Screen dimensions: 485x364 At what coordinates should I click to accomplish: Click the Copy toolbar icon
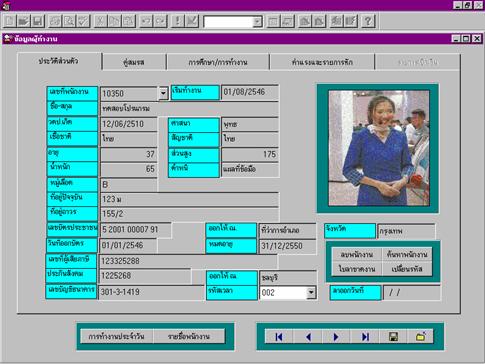click(x=114, y=21)
